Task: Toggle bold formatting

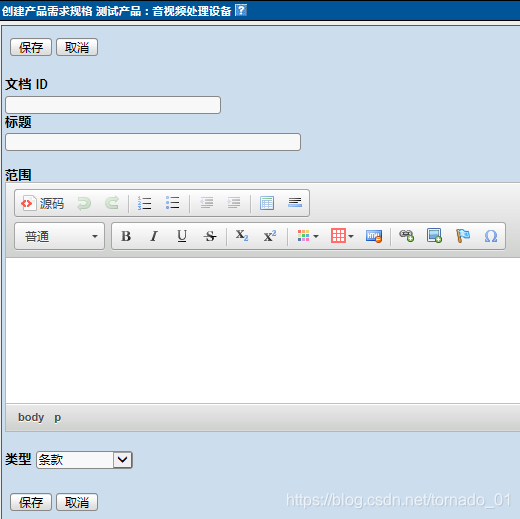Action: (x=126, y=236)
